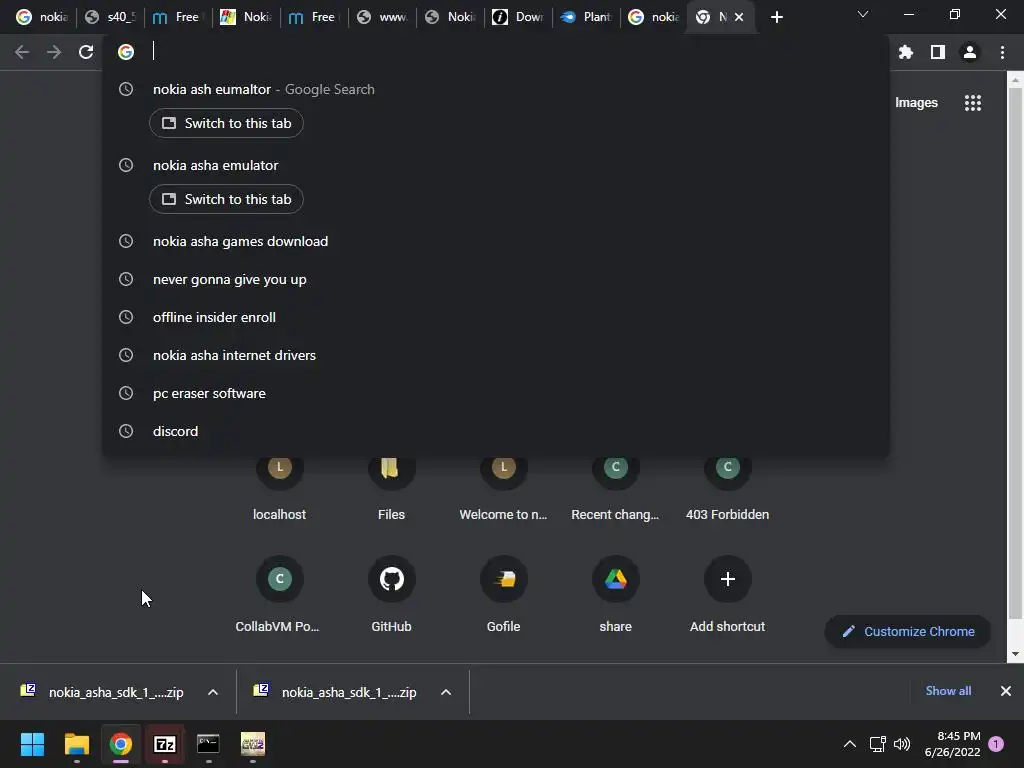Screen dimensions: 1024x768
Task: Open 403 Forbidden shortcut
Action: [x=728, y=488]
